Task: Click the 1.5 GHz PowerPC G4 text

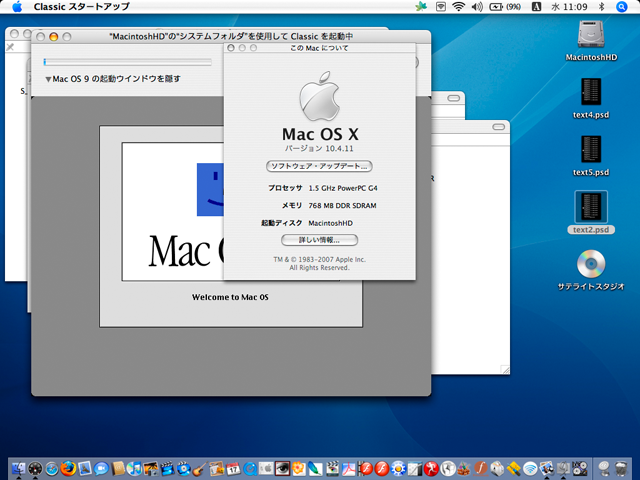Action: 343,188
